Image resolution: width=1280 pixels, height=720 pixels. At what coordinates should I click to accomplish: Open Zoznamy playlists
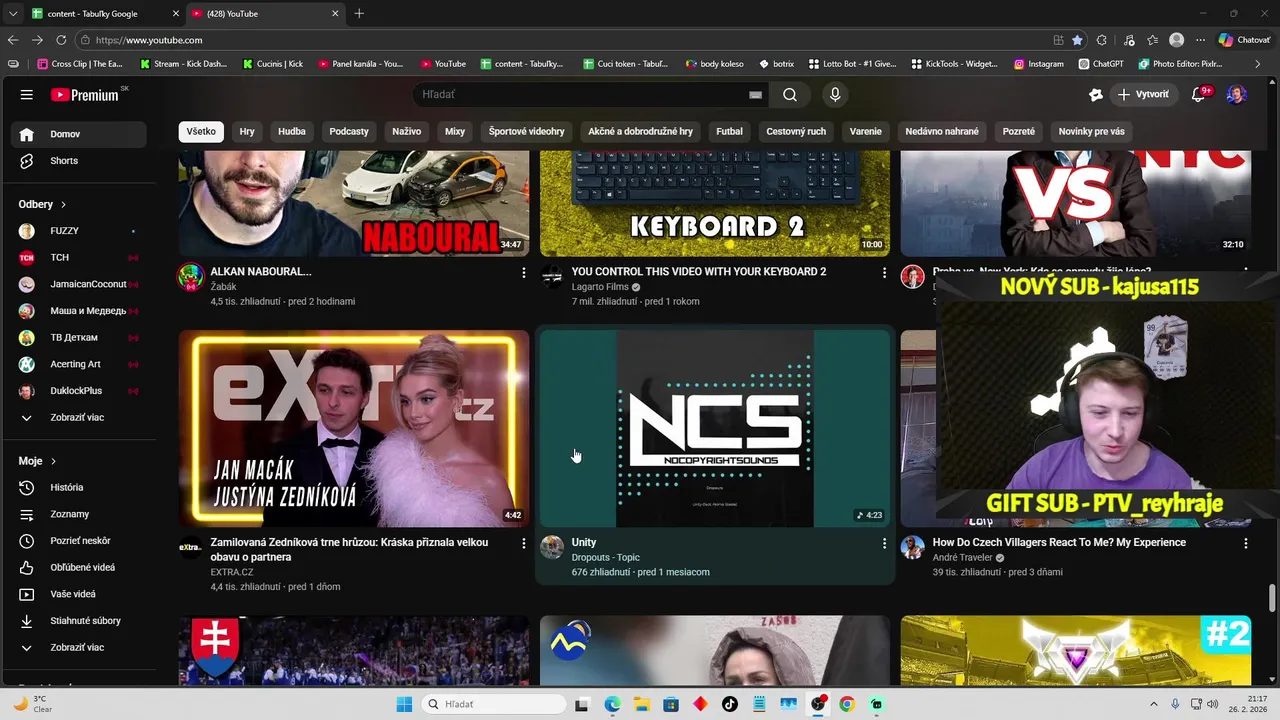point(80,514)
